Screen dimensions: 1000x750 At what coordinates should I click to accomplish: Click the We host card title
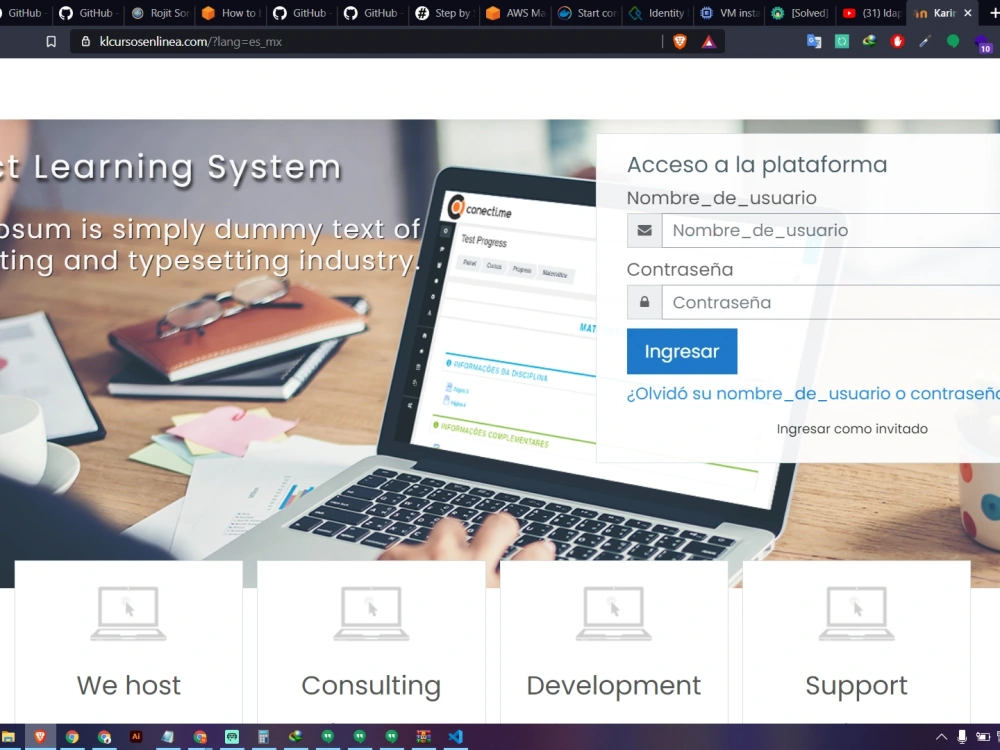click(128, 686)
